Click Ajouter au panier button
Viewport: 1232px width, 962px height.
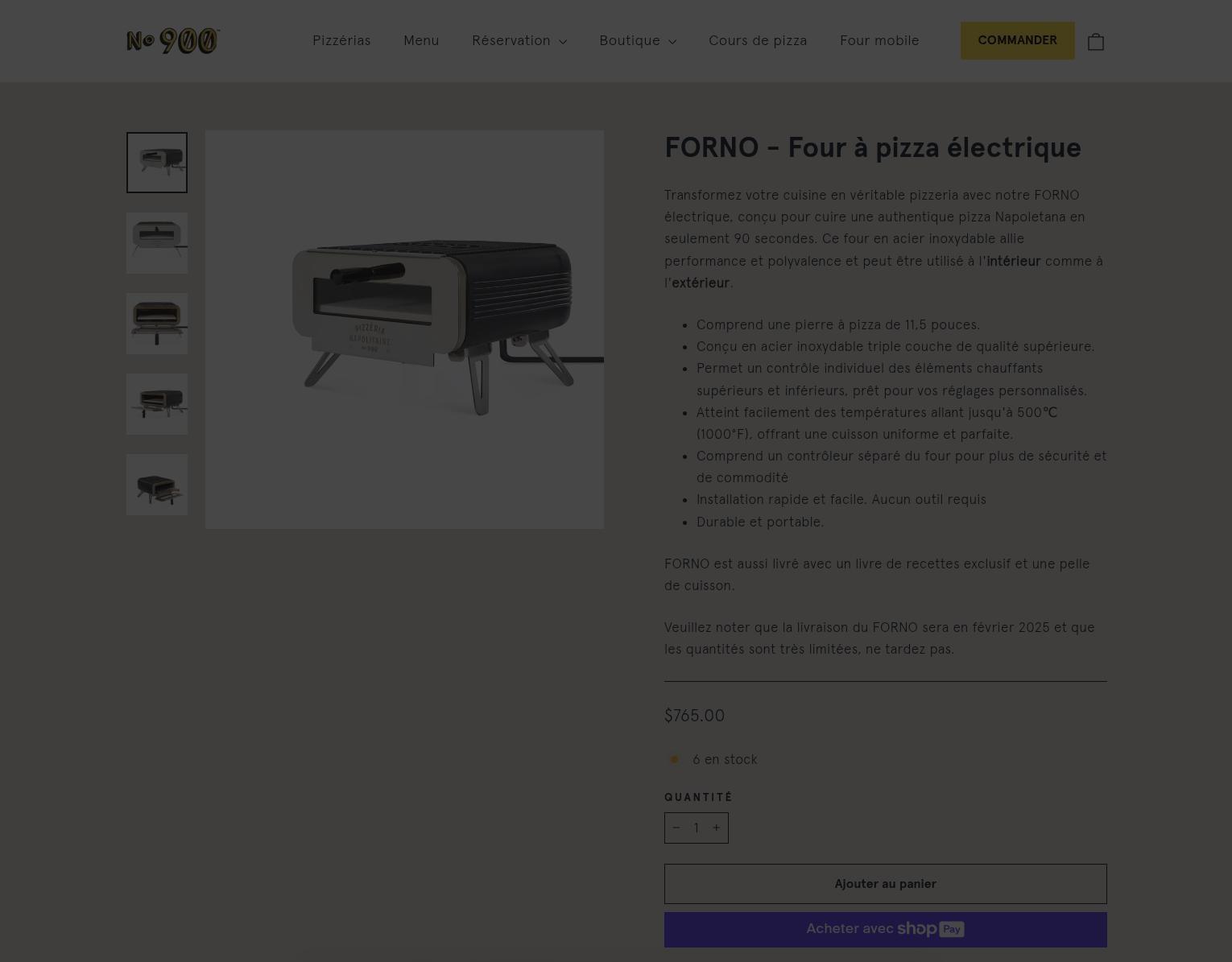click(885, 884)
